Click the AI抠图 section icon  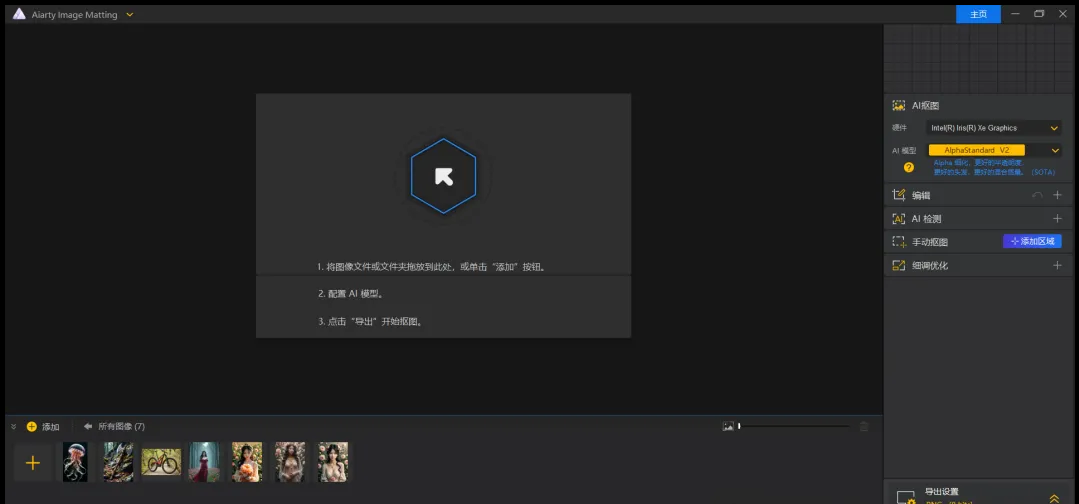point(898,106)
